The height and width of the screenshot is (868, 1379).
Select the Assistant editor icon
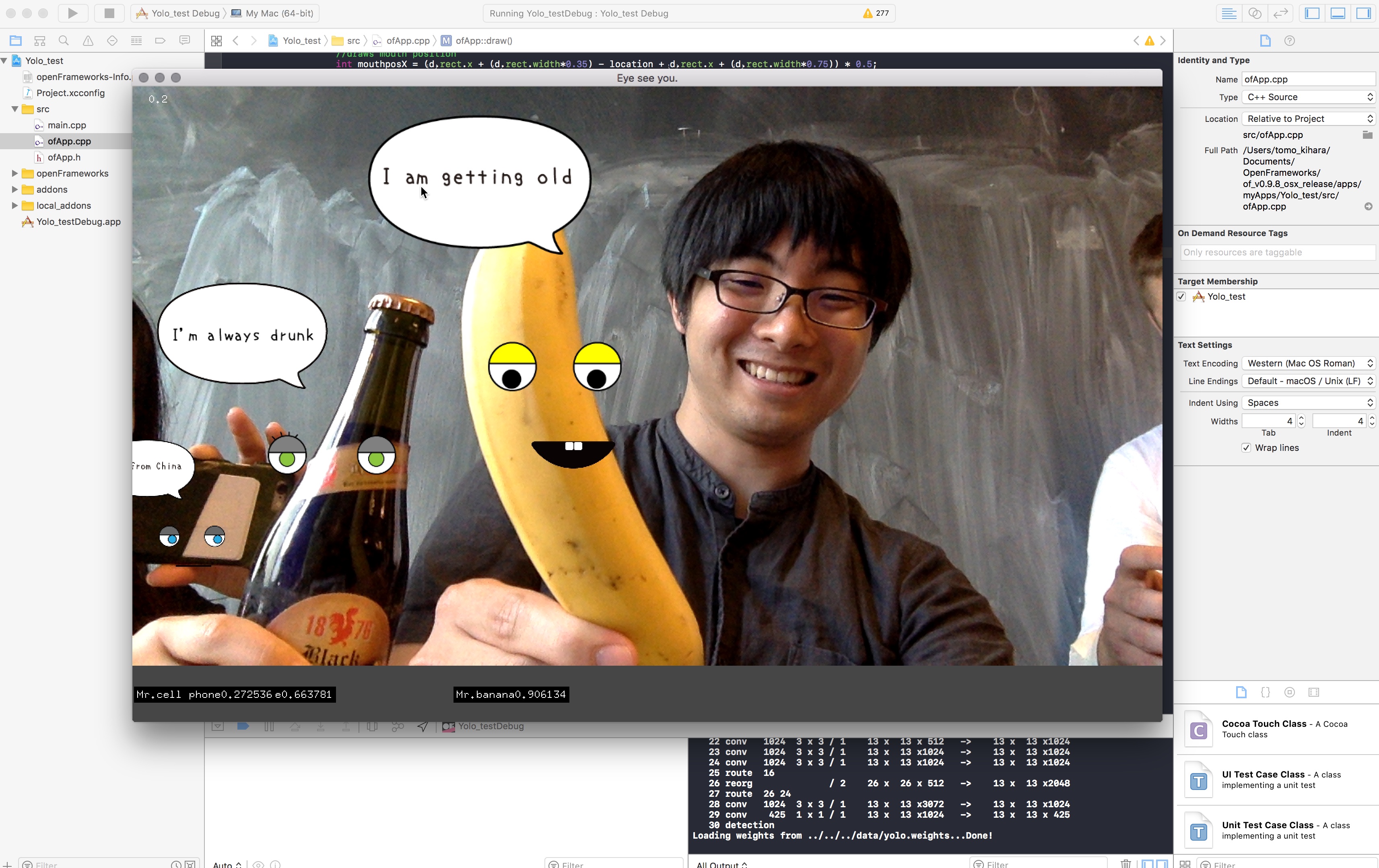1255,13
